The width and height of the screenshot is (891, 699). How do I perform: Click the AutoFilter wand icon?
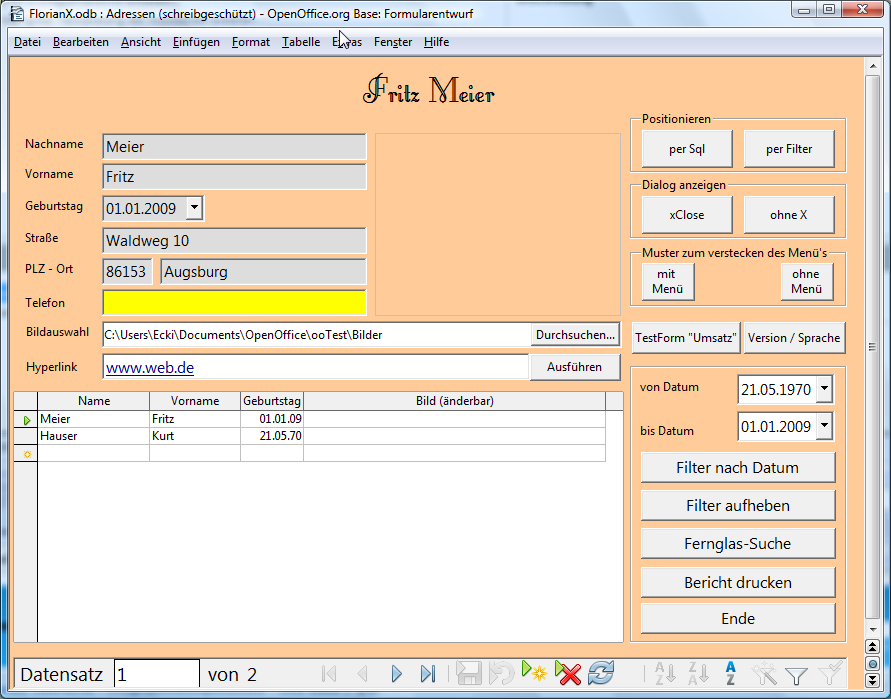764,673
